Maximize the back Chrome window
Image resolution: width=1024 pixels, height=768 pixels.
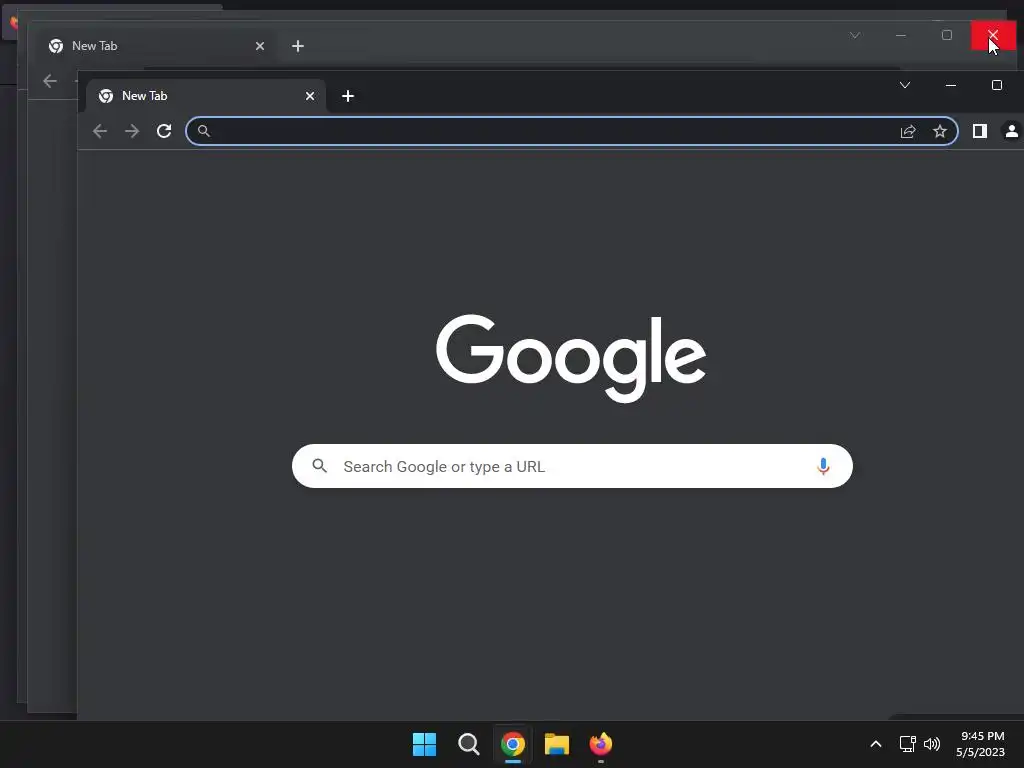(947, 35)
